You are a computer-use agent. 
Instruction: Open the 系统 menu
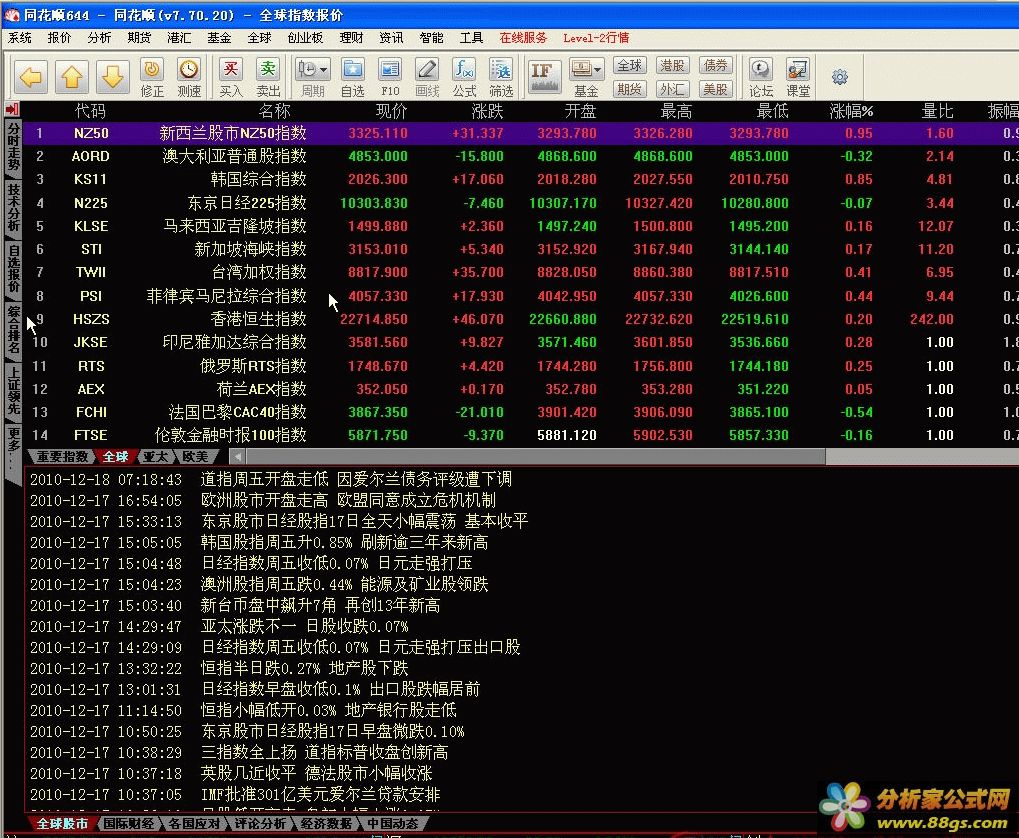[19, 38]
